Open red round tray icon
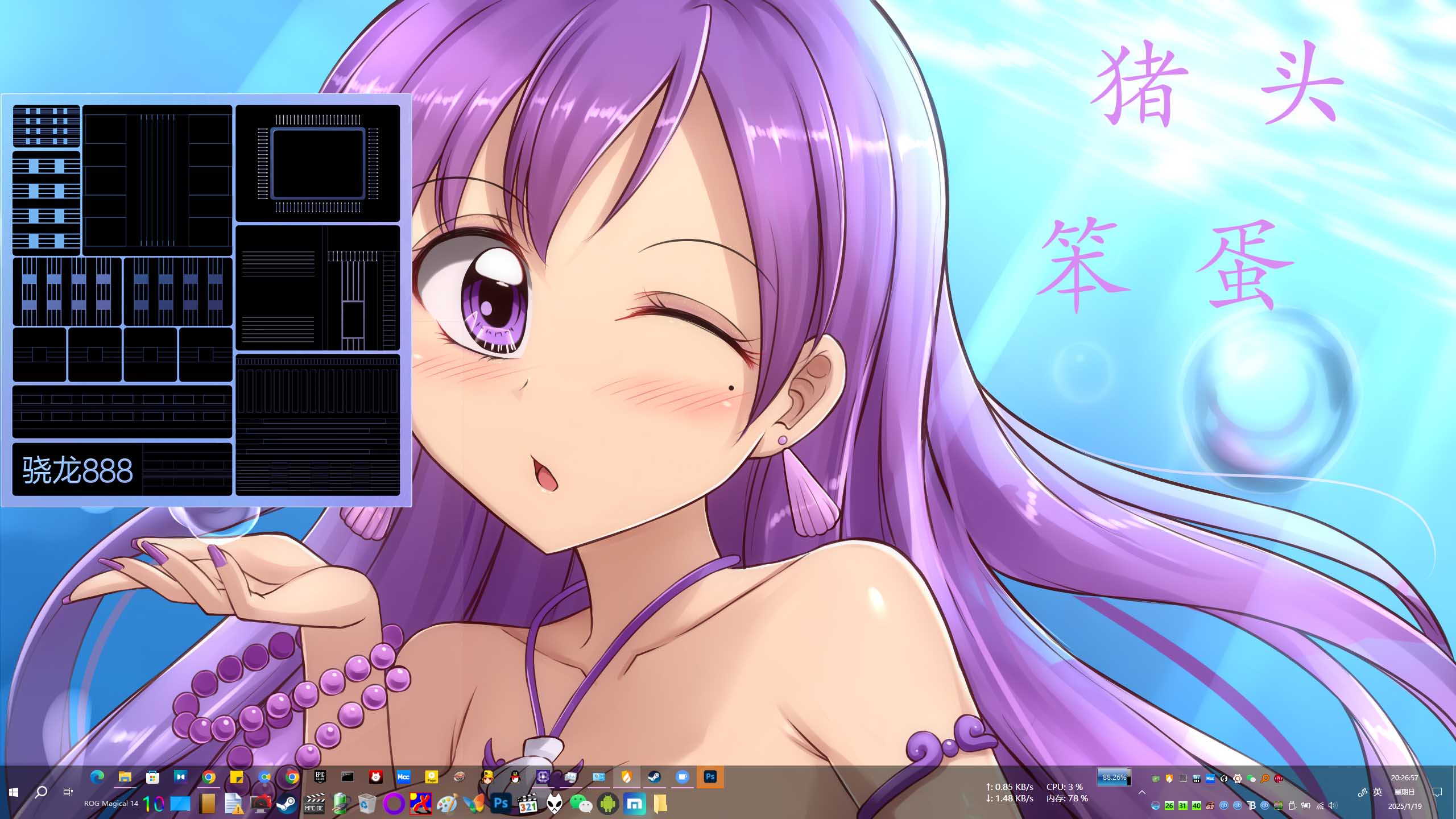Viewport: 1456px width, 819px height. click(x=1279, y=779)
